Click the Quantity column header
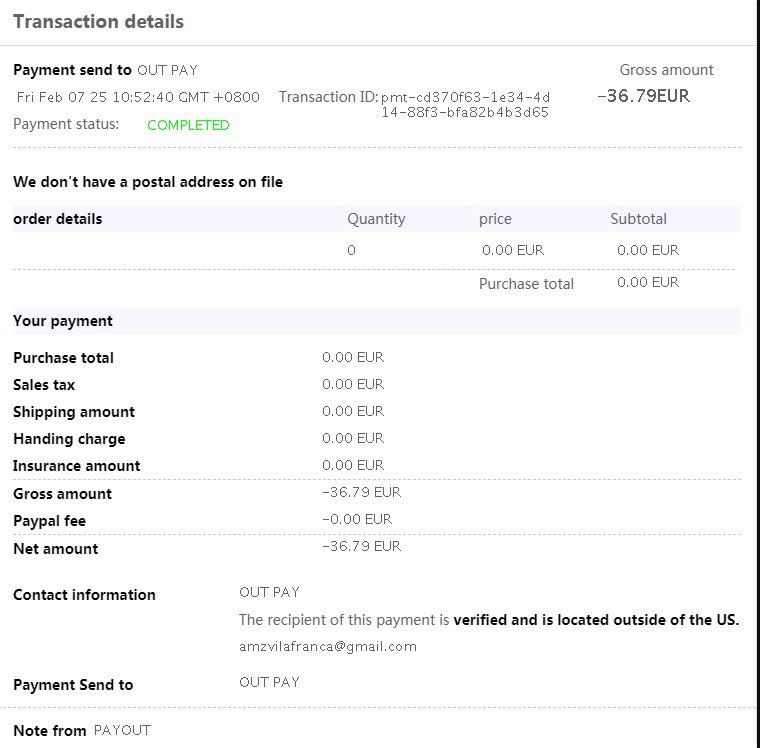Viewport: 760px width, 748px height. [376, 219]
